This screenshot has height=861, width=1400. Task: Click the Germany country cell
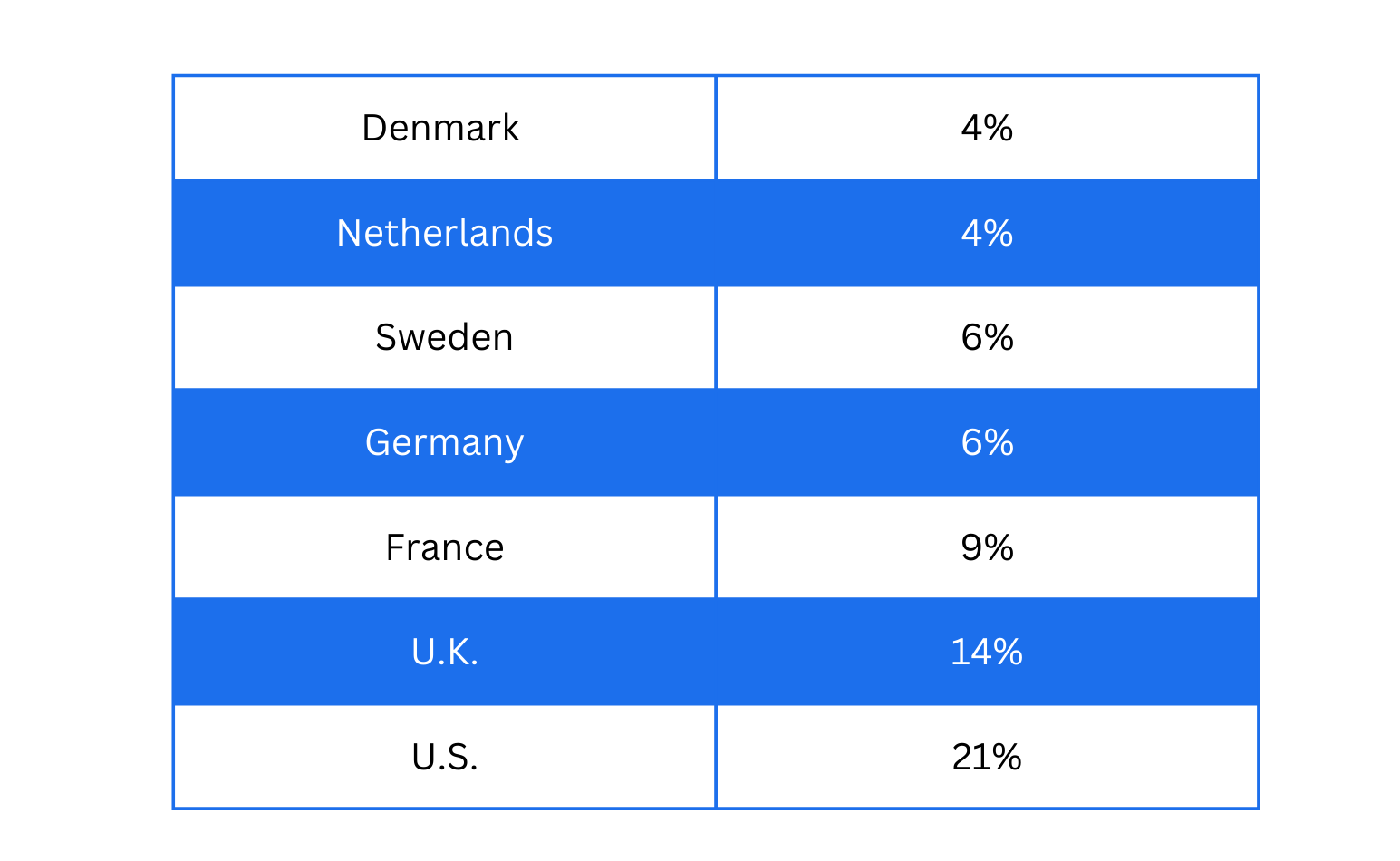pos(444,442)
